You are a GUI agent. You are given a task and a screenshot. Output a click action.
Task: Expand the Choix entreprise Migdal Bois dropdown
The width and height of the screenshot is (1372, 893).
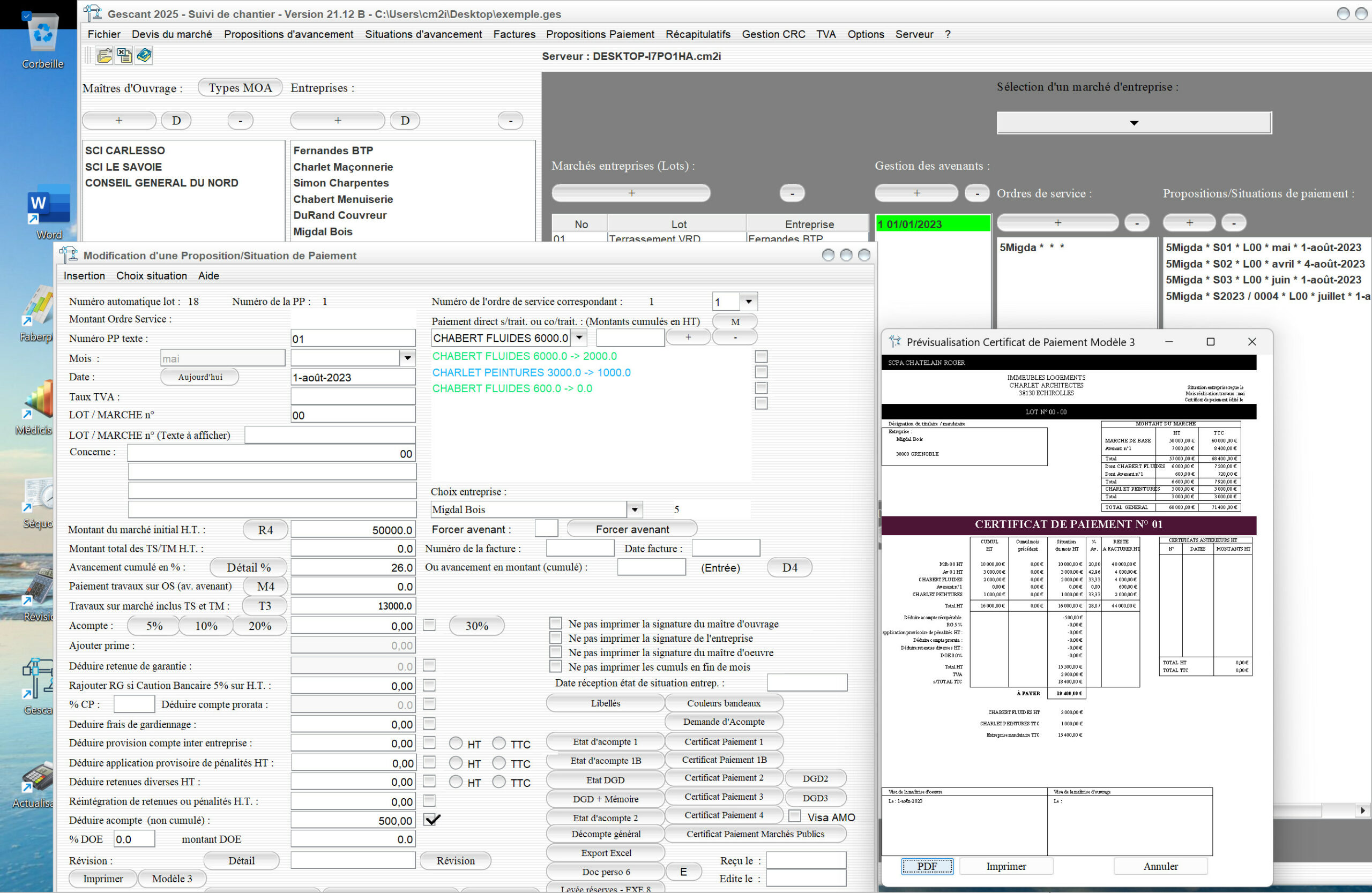(x=634, y=509)
